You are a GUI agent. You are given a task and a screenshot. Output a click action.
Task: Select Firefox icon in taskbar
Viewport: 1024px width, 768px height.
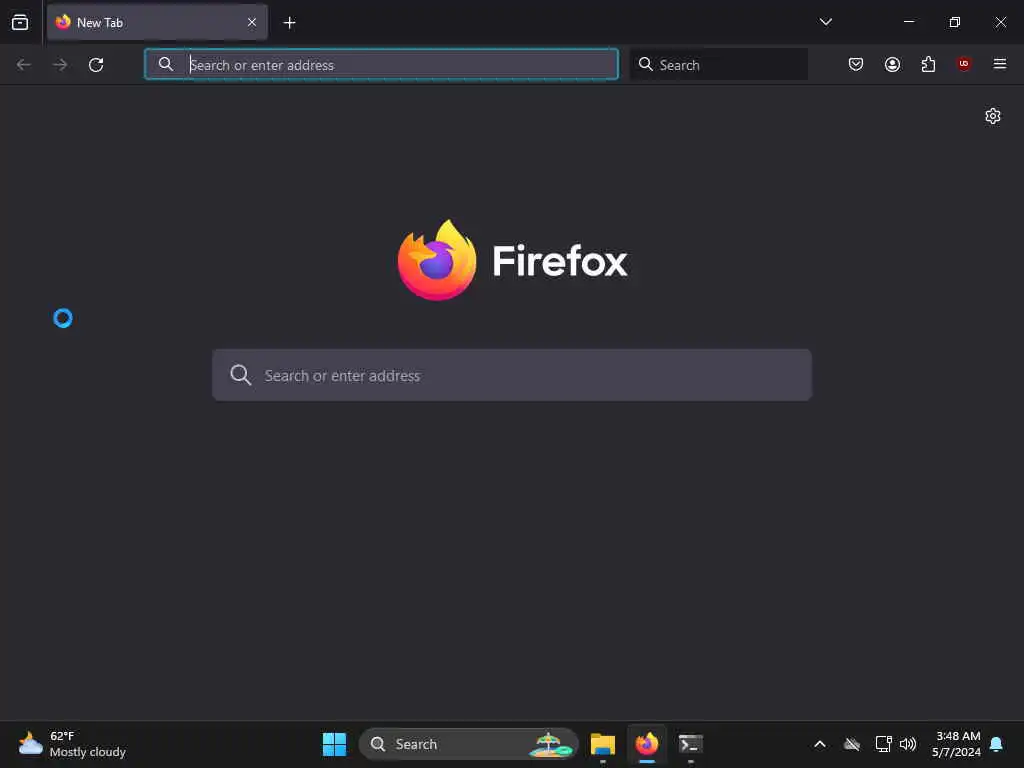[647, 744]
